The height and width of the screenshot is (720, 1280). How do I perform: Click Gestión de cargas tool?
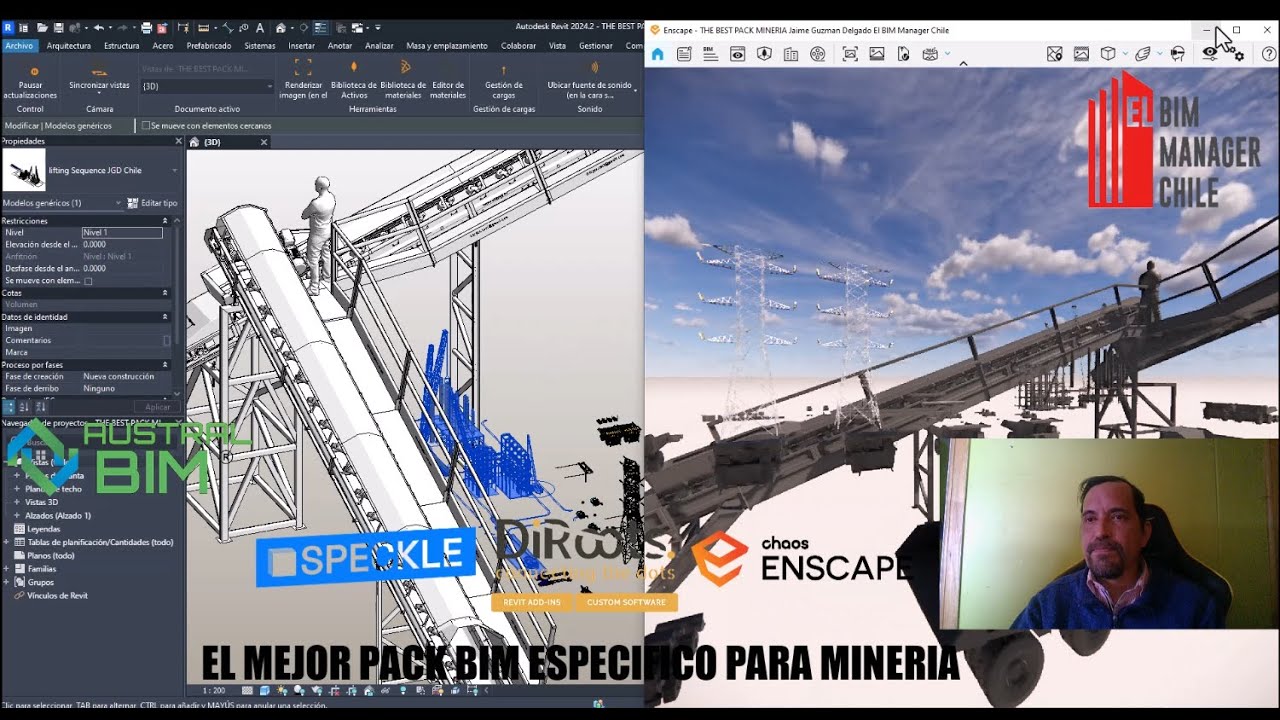503,80
